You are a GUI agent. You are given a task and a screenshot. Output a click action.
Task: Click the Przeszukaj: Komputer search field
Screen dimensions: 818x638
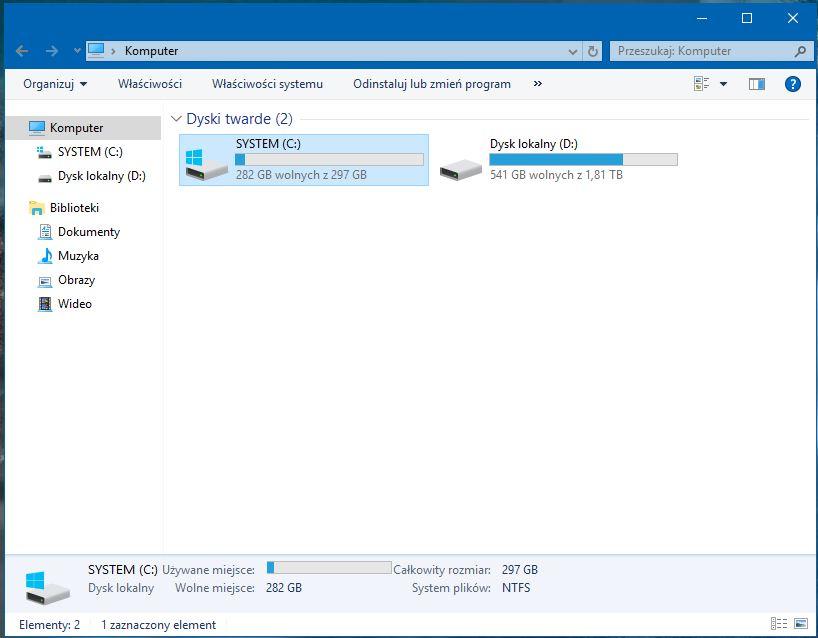[x=700, y=51]
